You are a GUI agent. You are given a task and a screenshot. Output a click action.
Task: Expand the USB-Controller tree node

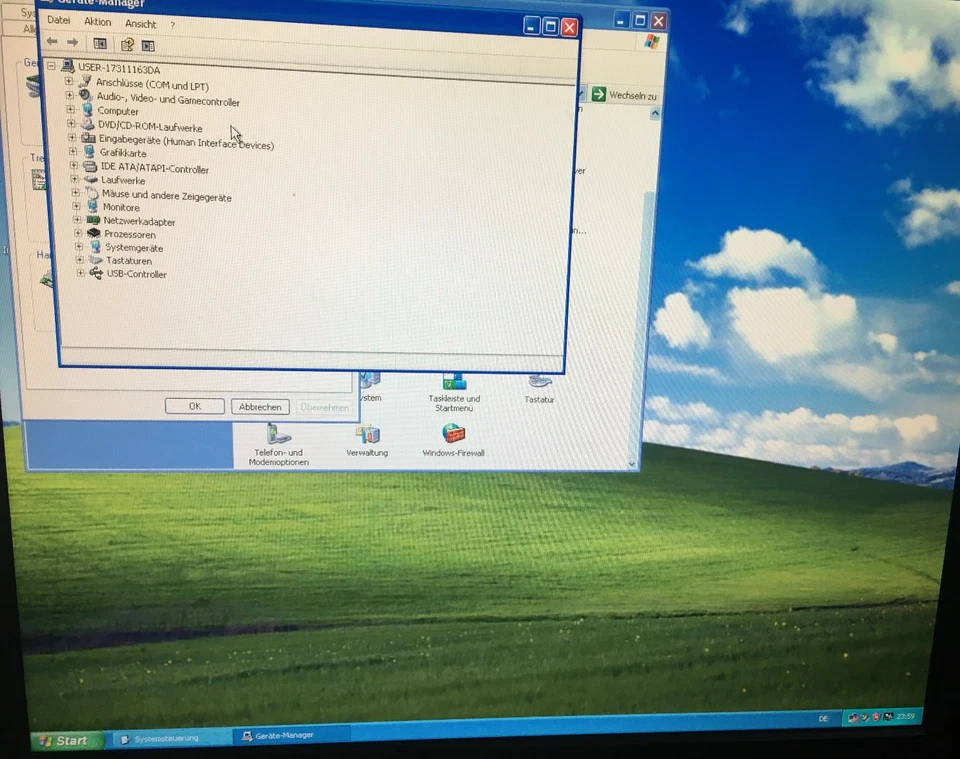pyautogui.click(x=79, y=274)
